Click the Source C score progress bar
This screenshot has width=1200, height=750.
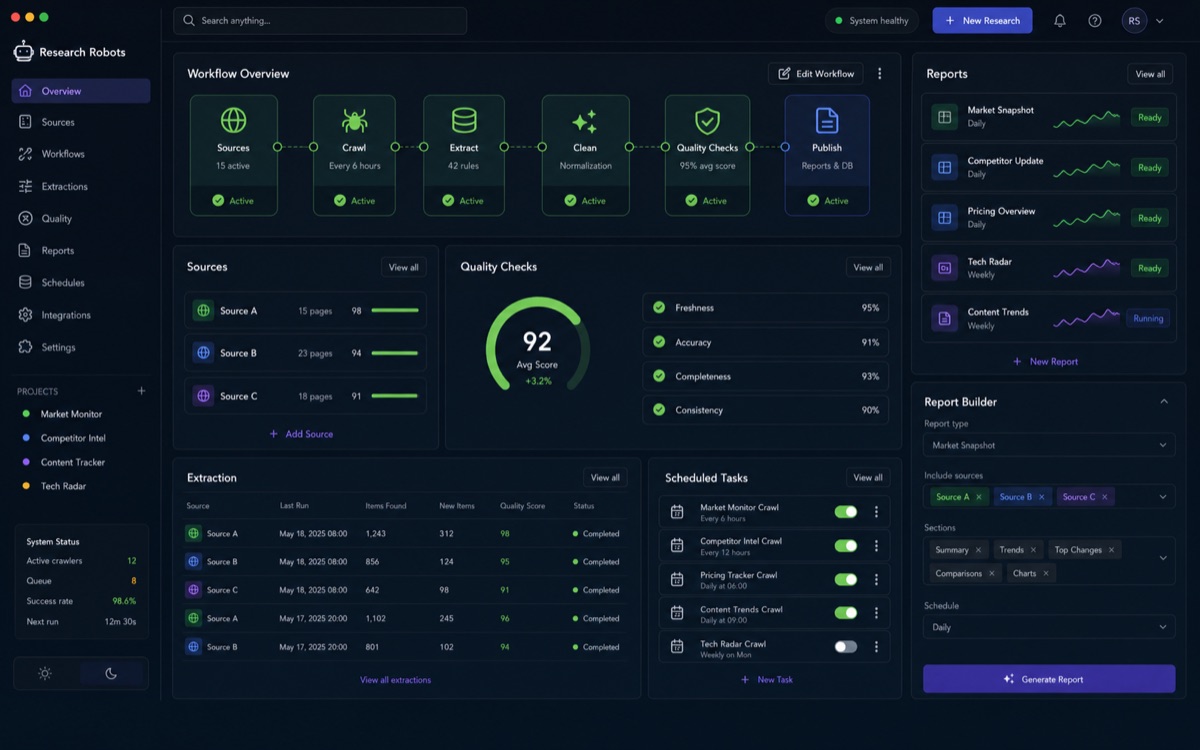click(395, 396)
